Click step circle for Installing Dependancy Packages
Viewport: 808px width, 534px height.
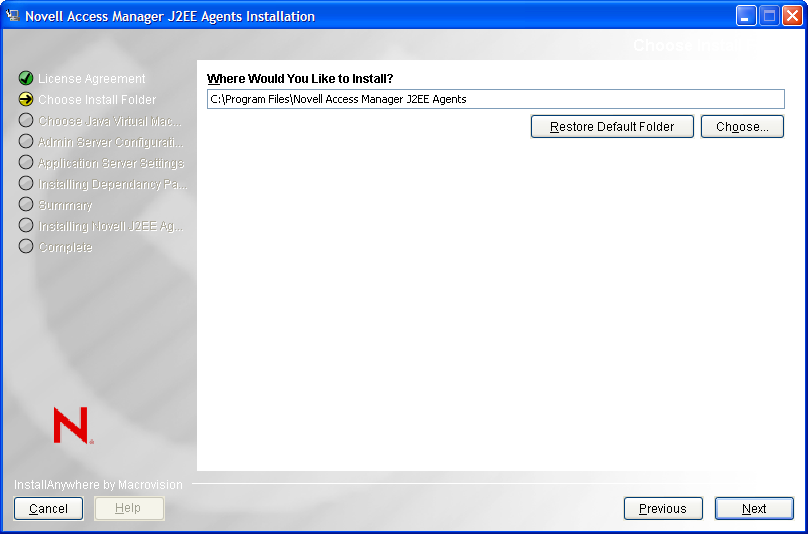tap(26, 183)
